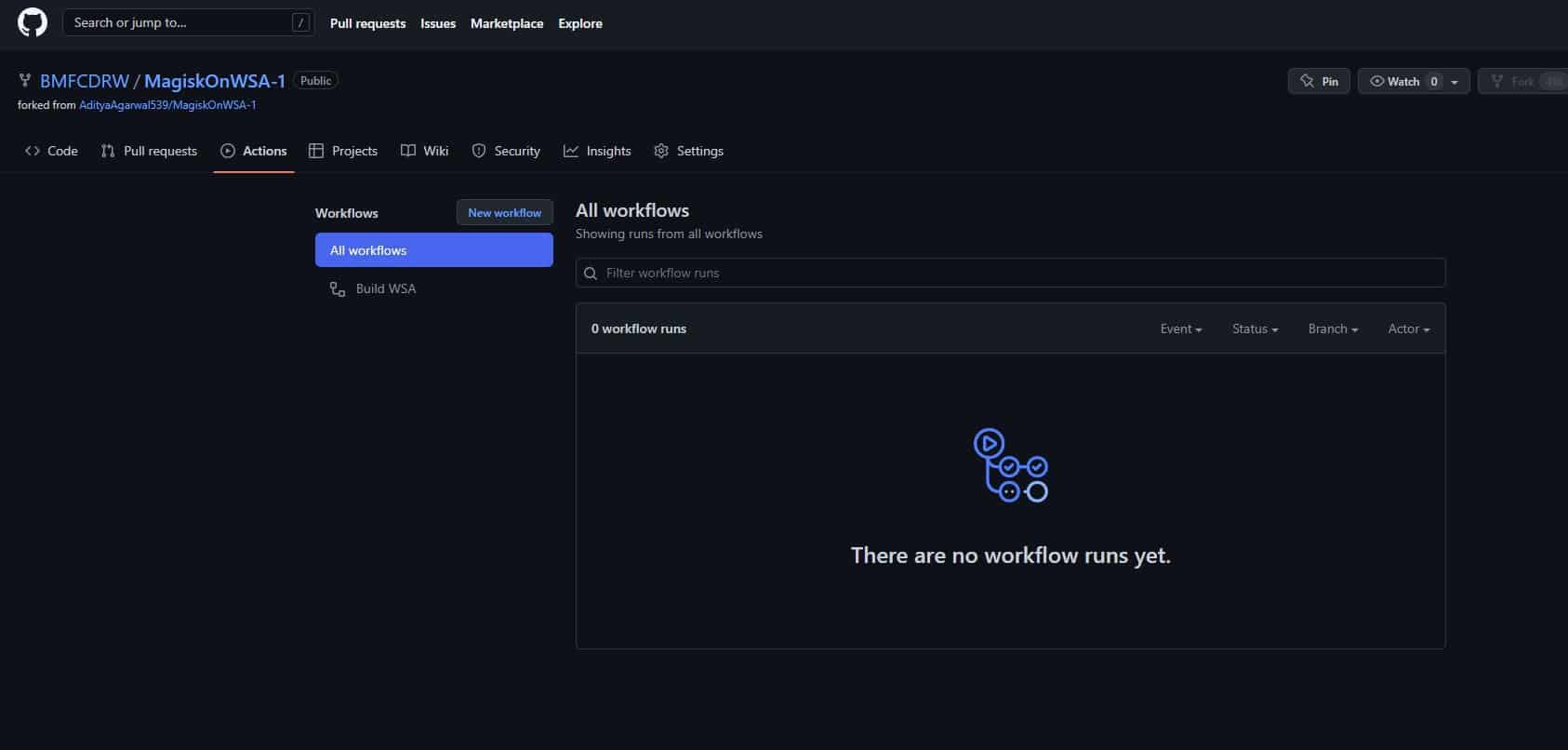The image size is (1568, 750).
Task: Select the Build WSA workflow
Action: pos(434,289)
